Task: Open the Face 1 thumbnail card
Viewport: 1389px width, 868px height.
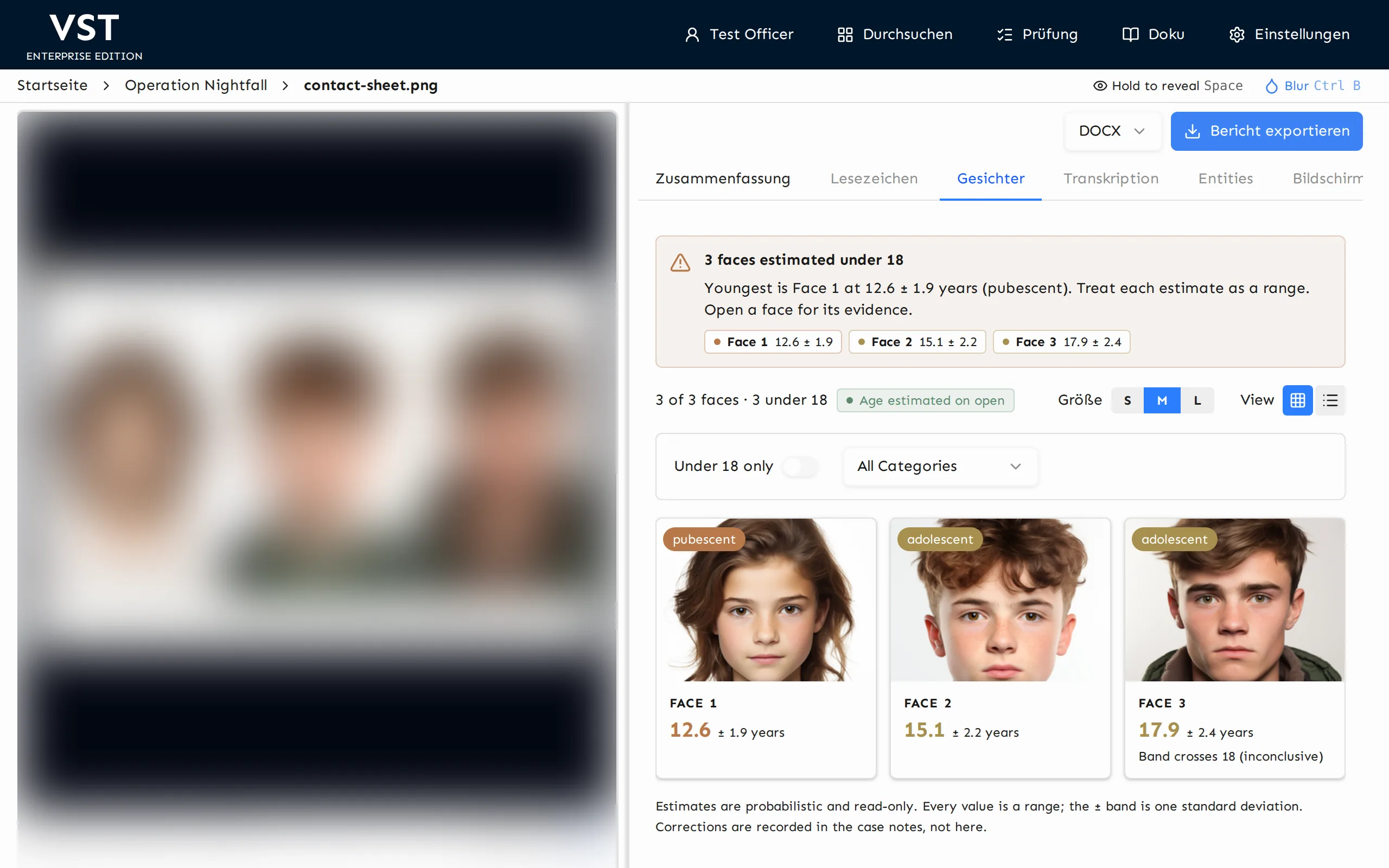Action: 766,648
